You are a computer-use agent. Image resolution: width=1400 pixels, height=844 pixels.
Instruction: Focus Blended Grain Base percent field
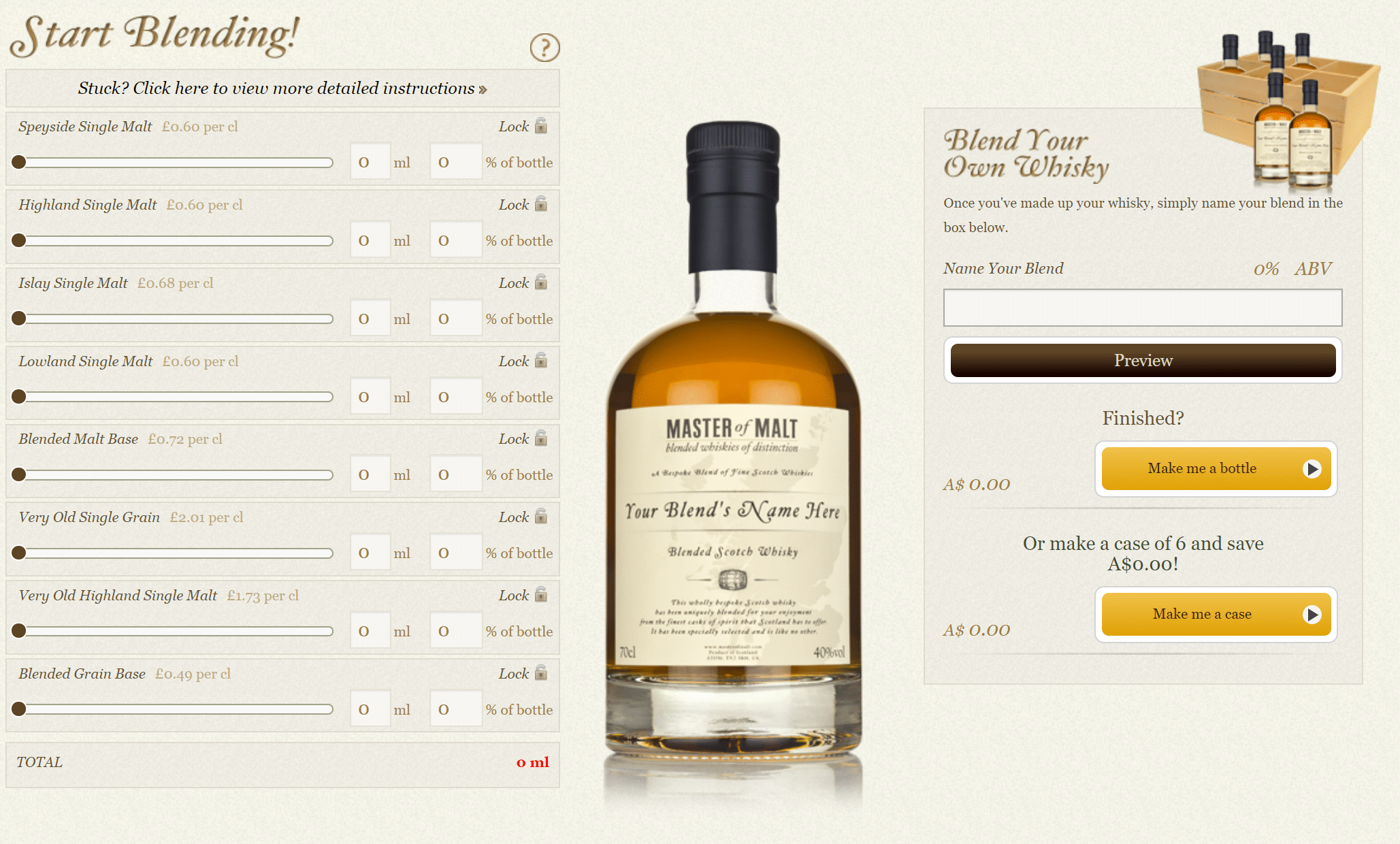point(456,709)
